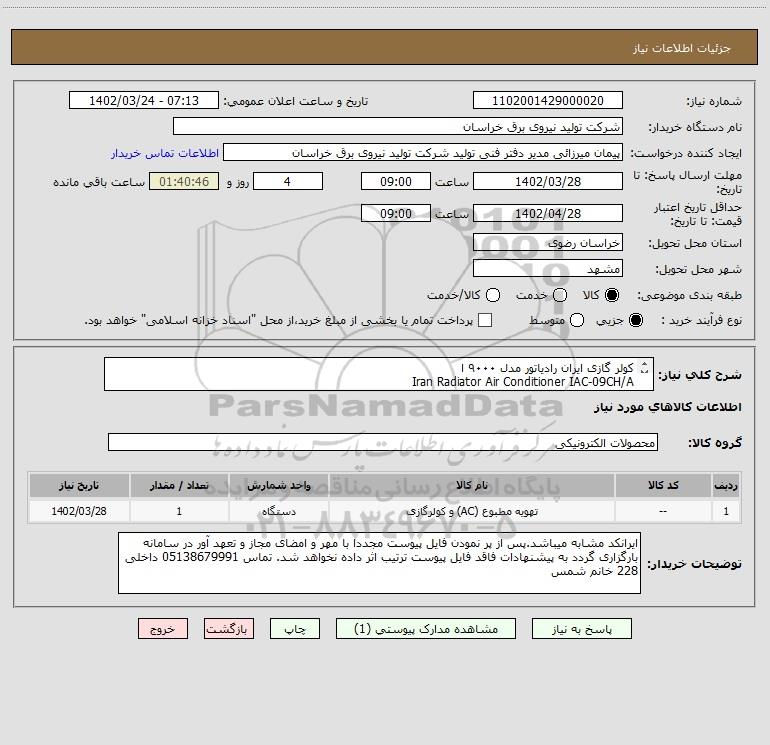This screenshot has height=745, width=770.
Task: Click the اطلاعات کالاهای مورد نیاز heading
Action: 668,407
